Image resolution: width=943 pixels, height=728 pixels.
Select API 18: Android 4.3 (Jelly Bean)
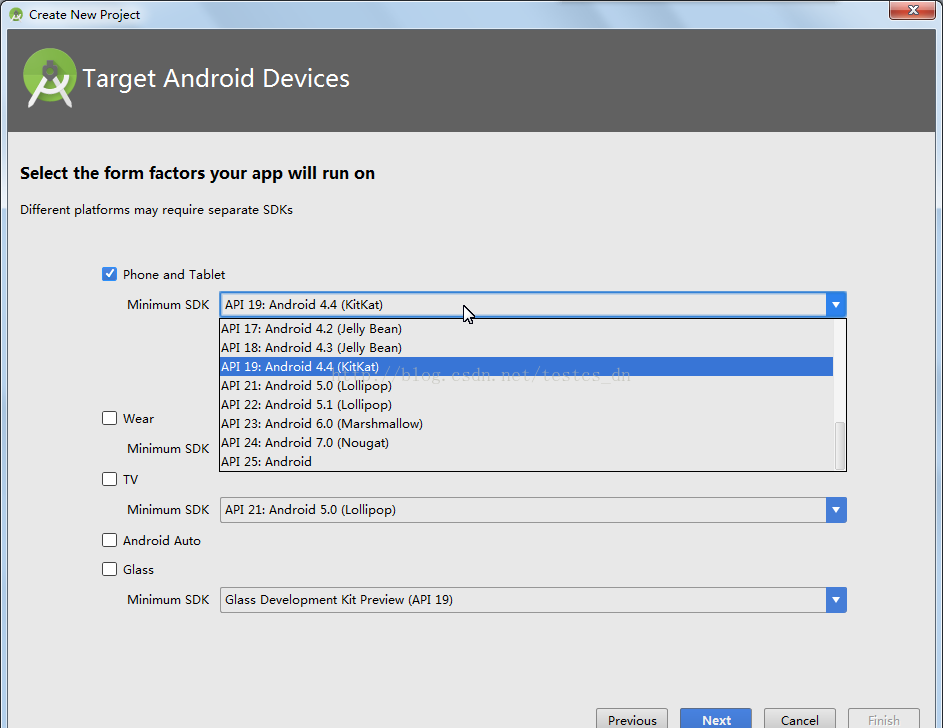[x=526, y=347]
